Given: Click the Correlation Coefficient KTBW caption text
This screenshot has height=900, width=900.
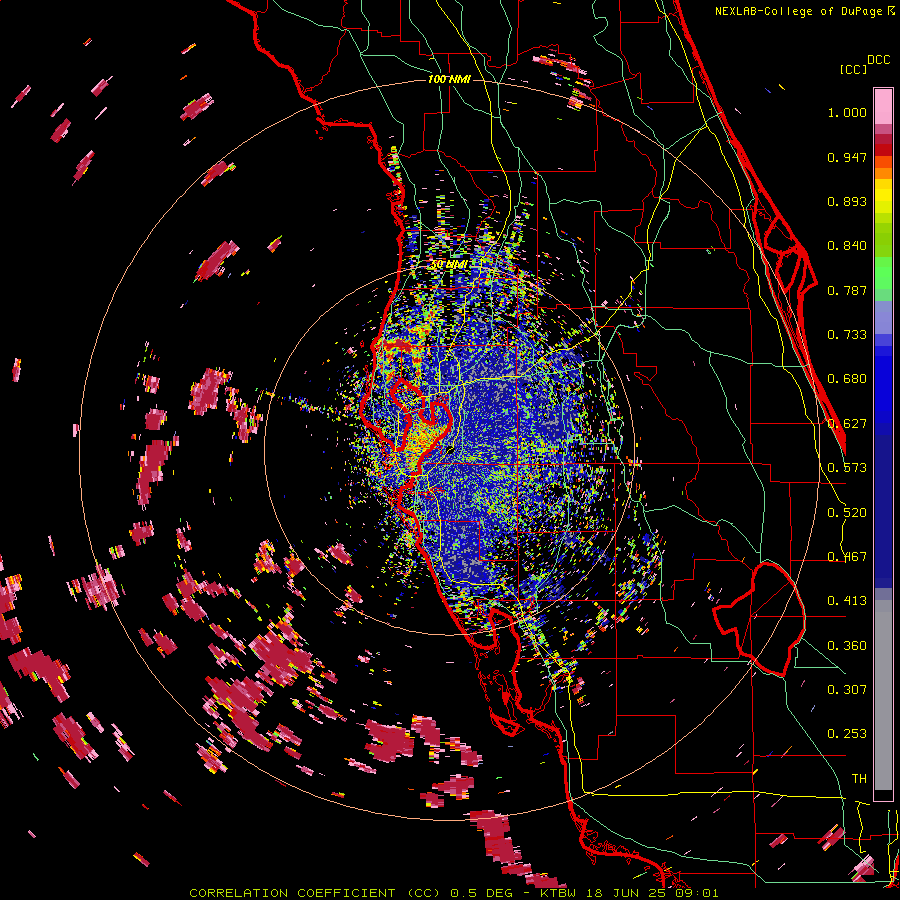Looking at the screenshot, I should [x=453, y=893].
